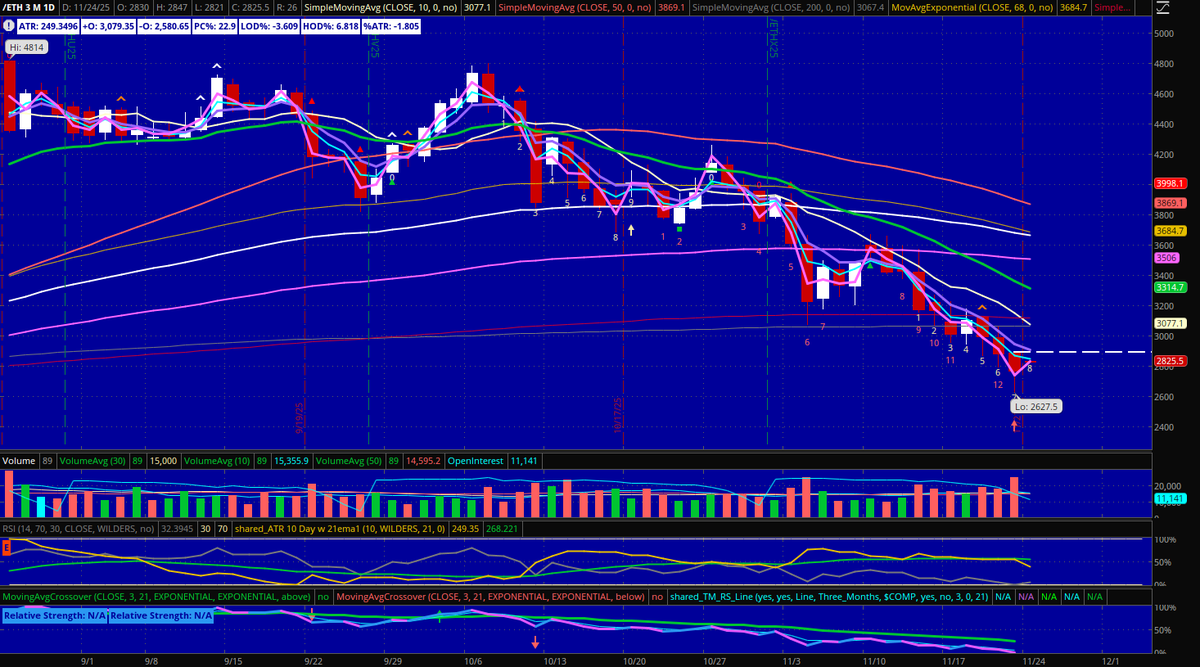Viewport: 1200px width, 667px height.
Task: Click the Lo: 2627.5 price bubble
Action: 1038,407
